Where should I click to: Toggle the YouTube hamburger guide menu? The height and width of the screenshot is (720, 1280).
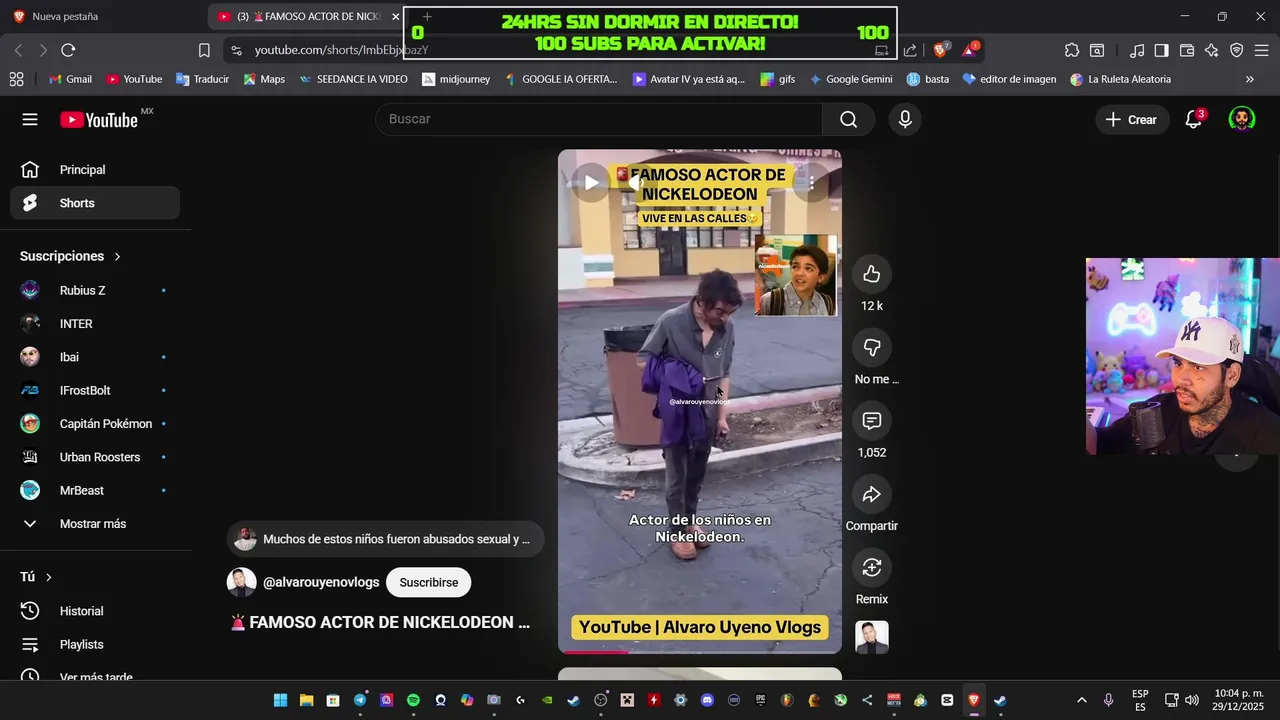(30, 120)
